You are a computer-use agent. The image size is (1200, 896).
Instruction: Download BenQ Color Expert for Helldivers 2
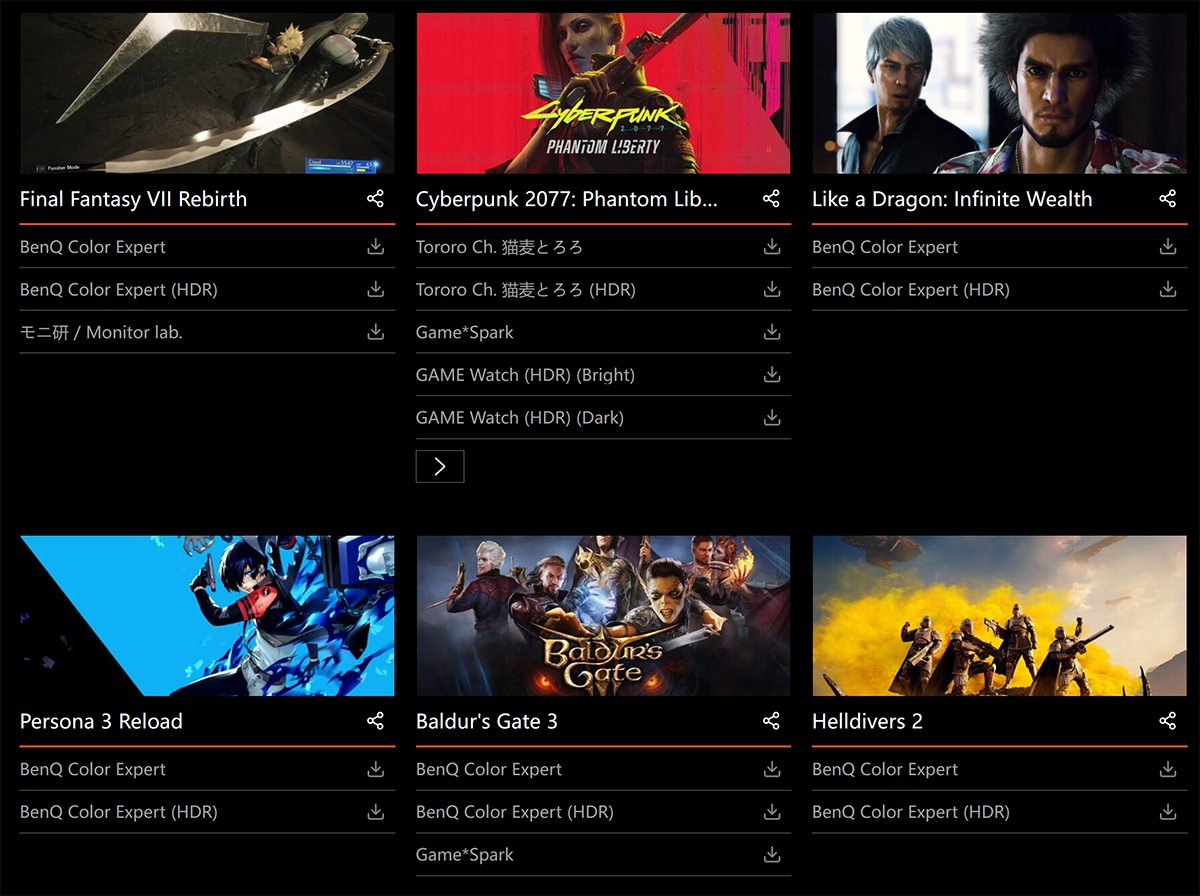(x=1168, y=769)
